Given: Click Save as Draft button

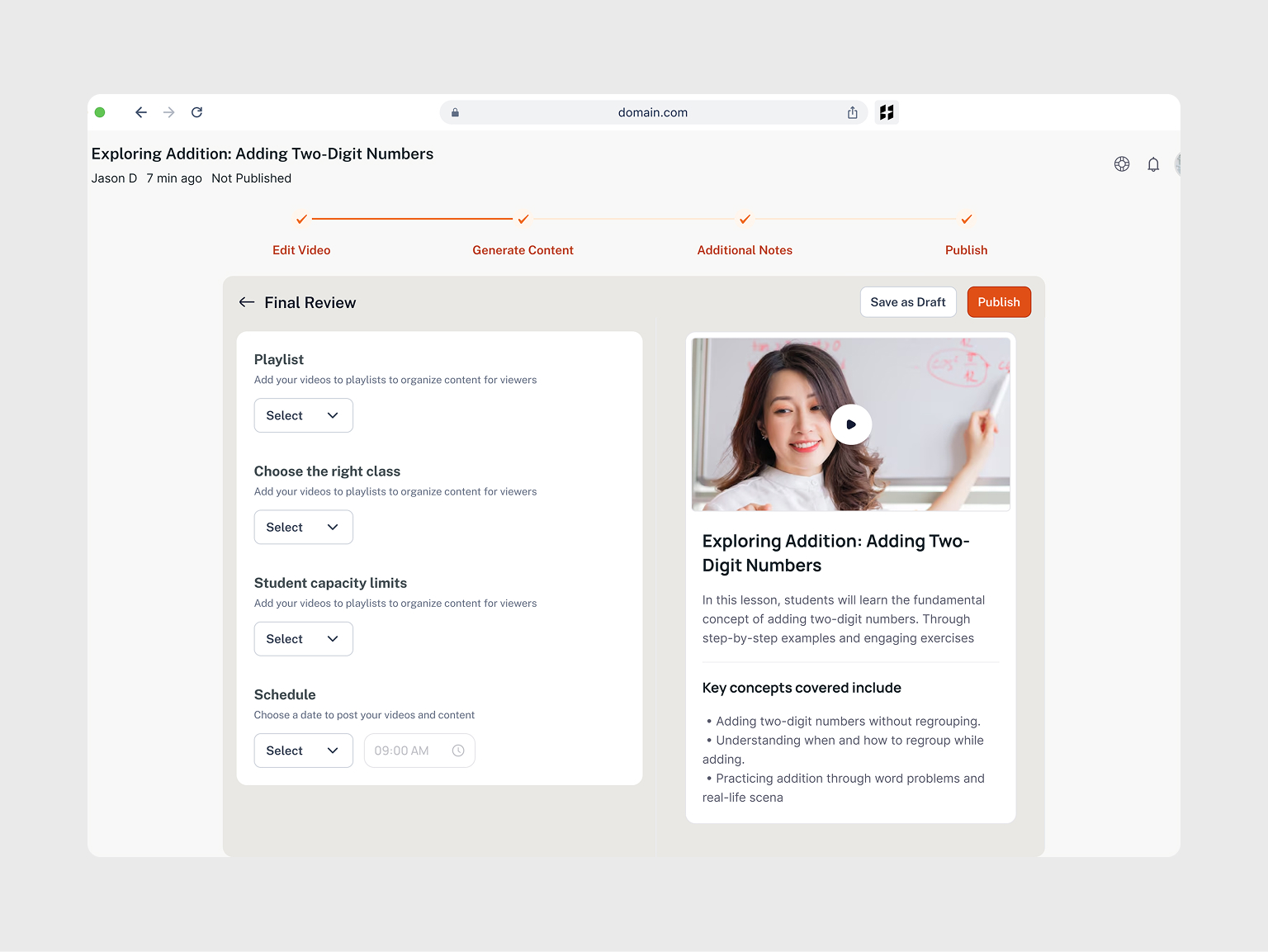Looking at the screenshot, I should point(907,302).
